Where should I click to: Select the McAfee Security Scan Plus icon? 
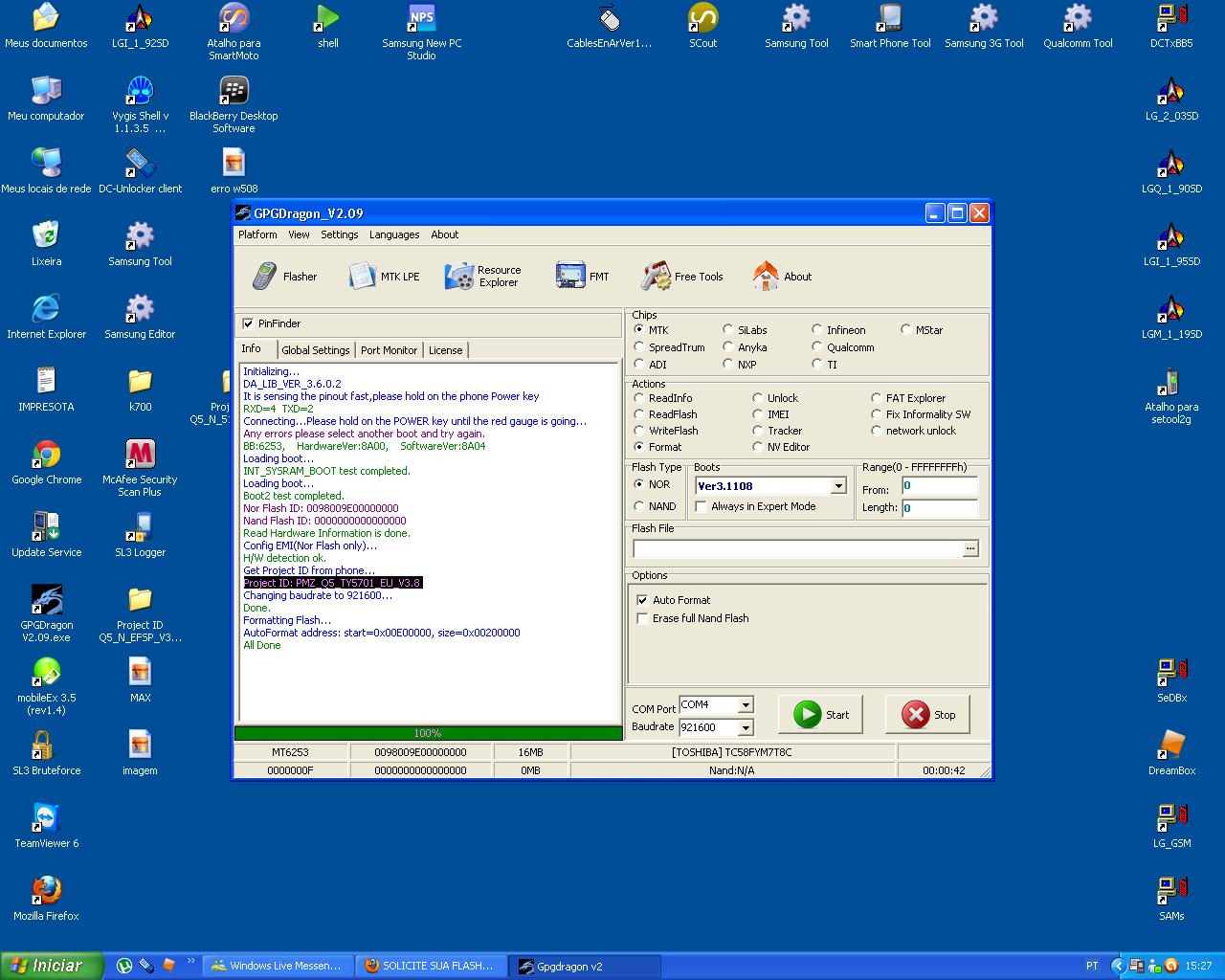point(140,468)
